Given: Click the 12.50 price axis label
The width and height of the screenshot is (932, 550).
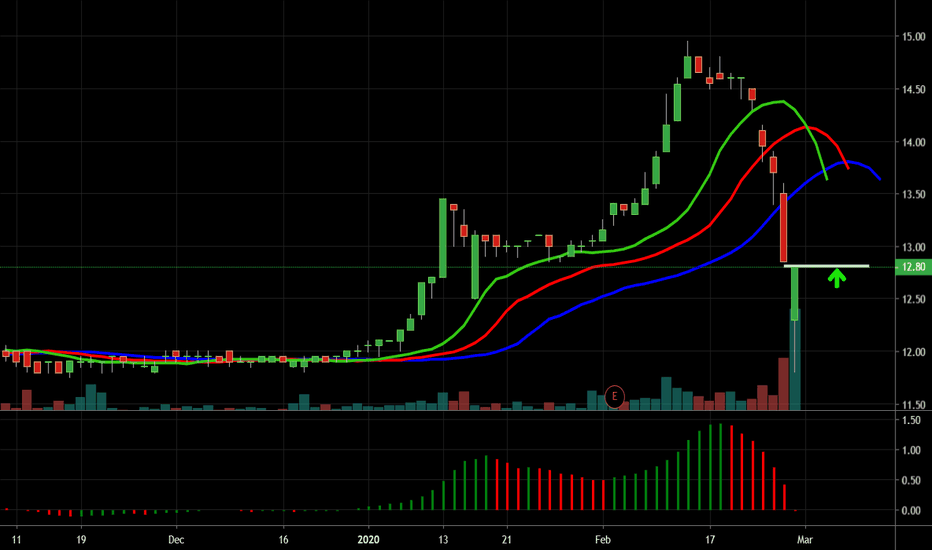Looking at the screenshot, I should [914, 299].
